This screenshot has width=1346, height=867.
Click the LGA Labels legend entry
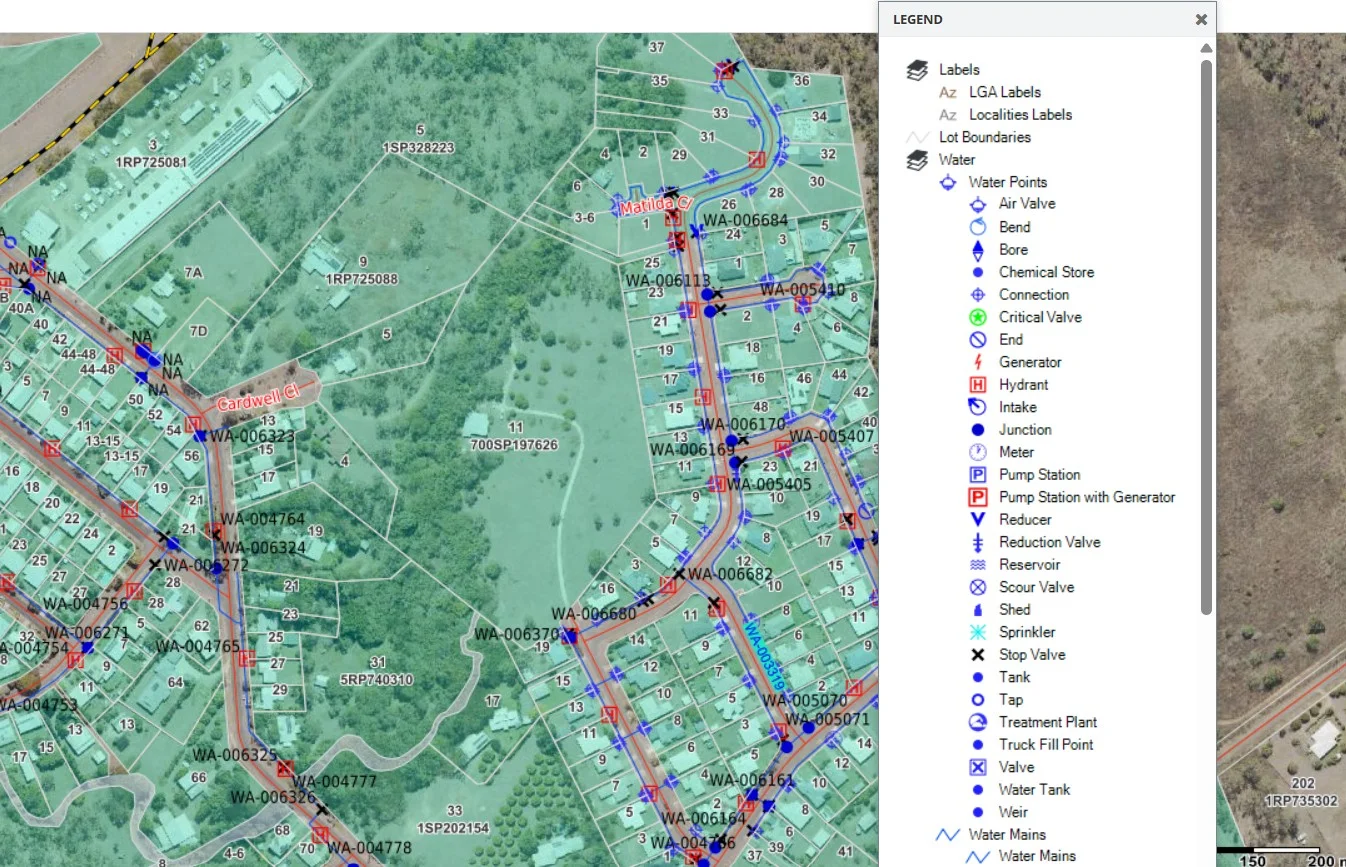click(x=1004, y=92)
